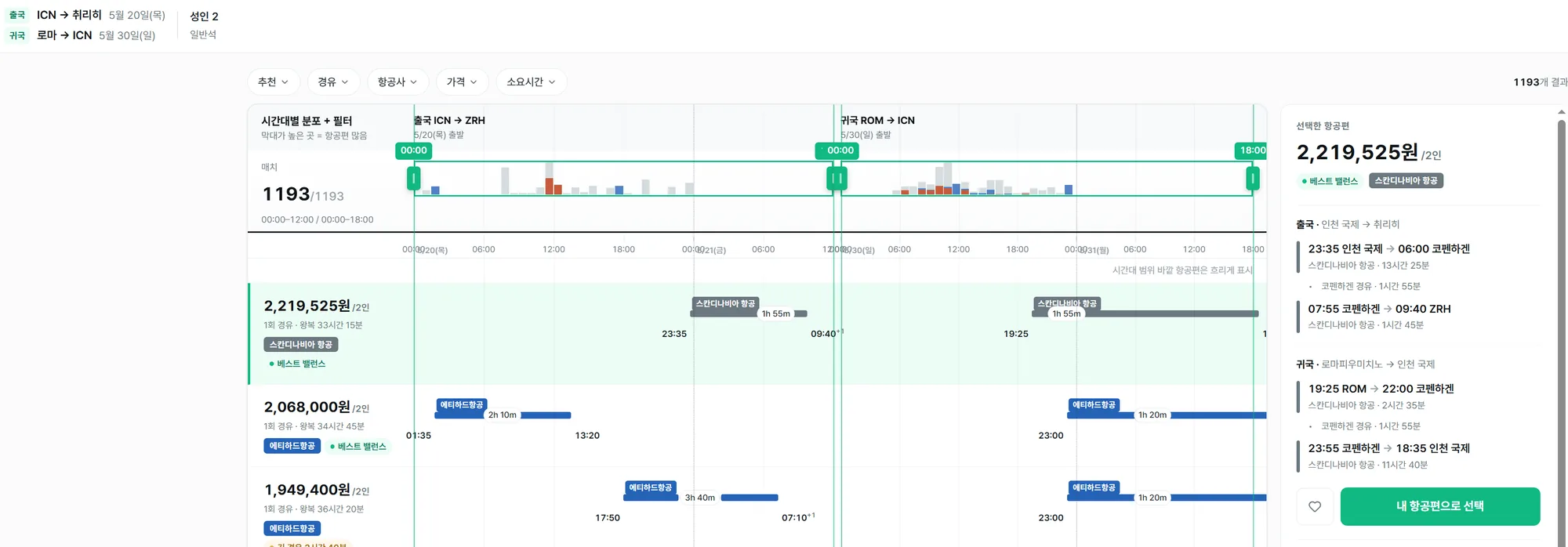Image resolution: width=1568 pixels, height=547 pixels.
Task: Click the 1193/1193 match count
Action: click(x=303, y=194)
